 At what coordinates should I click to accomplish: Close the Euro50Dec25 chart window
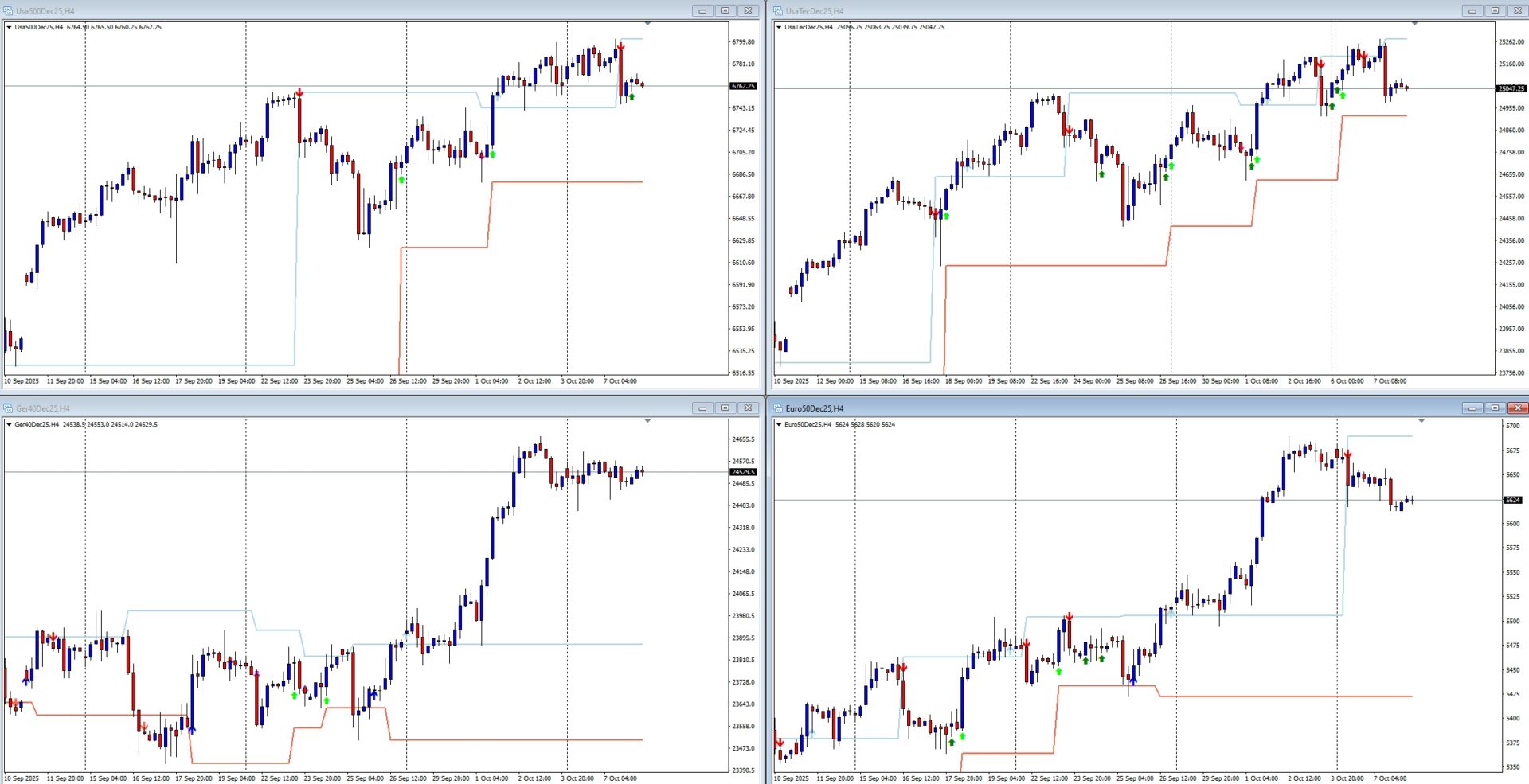(x=1517, y=408)
